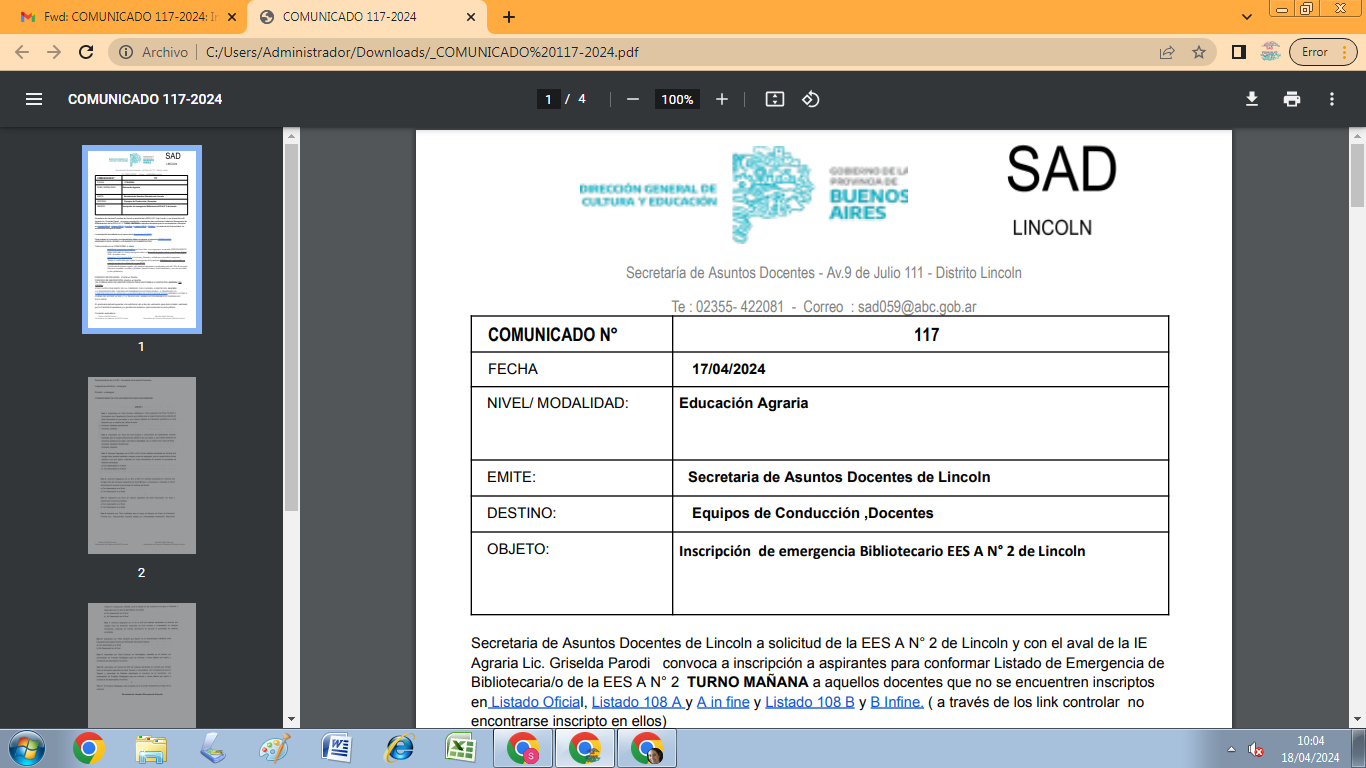Click the COMUNICADO 117-2024 toolbar title
Screen dimensions: 1366x768
point(145,99)
